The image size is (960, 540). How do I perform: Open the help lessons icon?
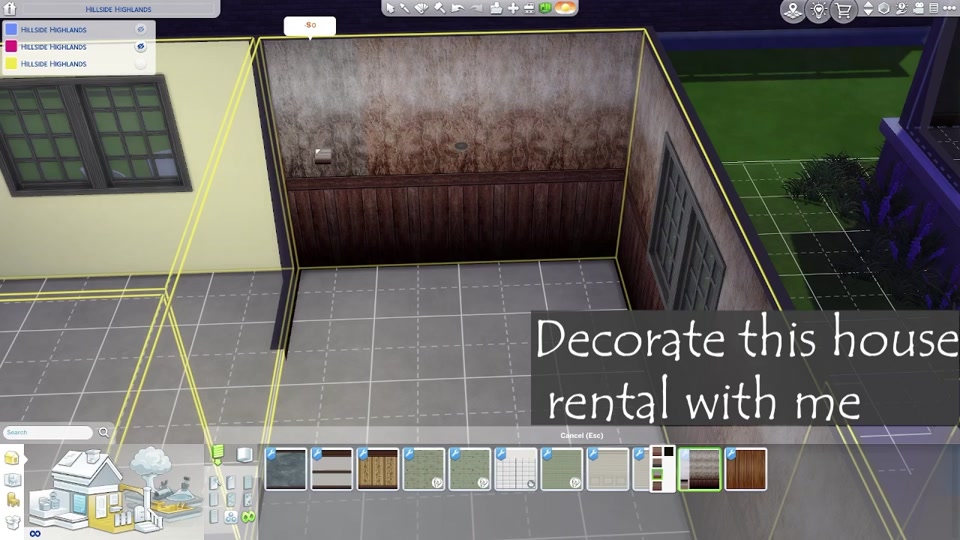coord(901,9)
